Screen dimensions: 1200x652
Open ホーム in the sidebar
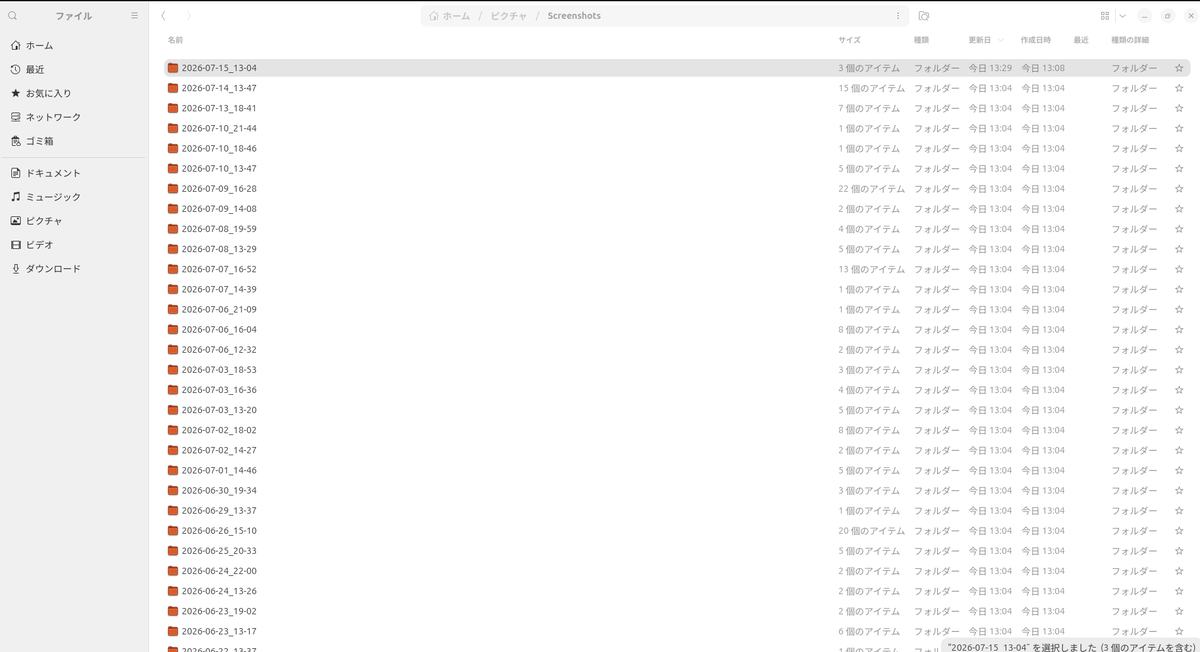[x=75, y=45]
